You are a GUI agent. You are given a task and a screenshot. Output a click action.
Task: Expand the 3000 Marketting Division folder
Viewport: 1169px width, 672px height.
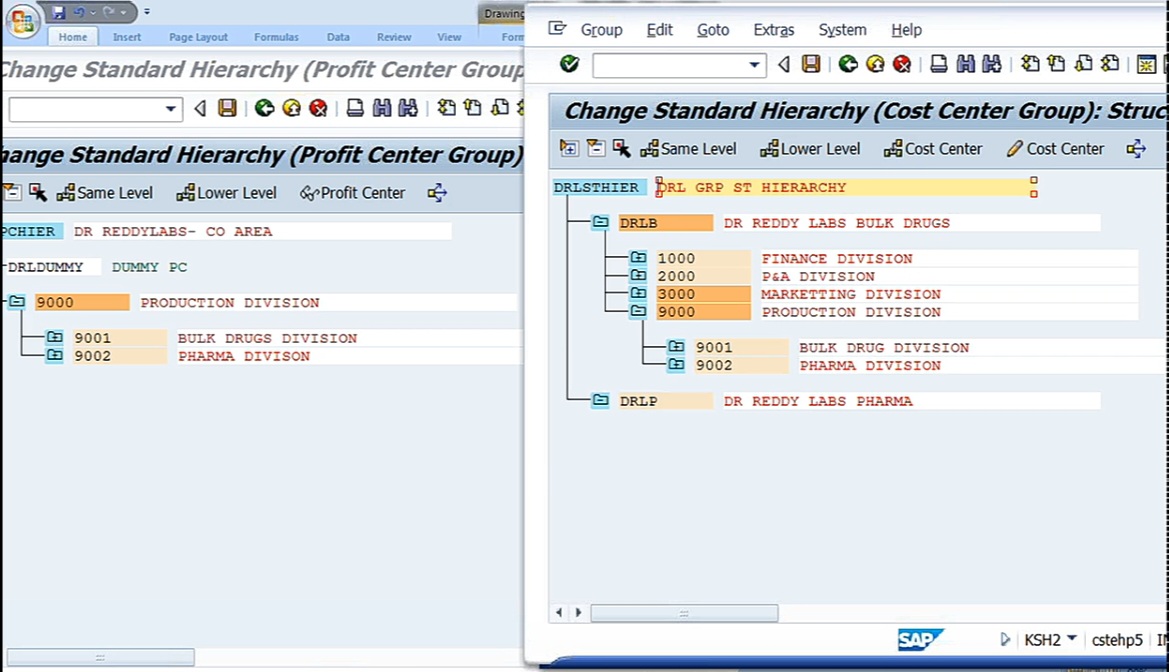point(638,294)
